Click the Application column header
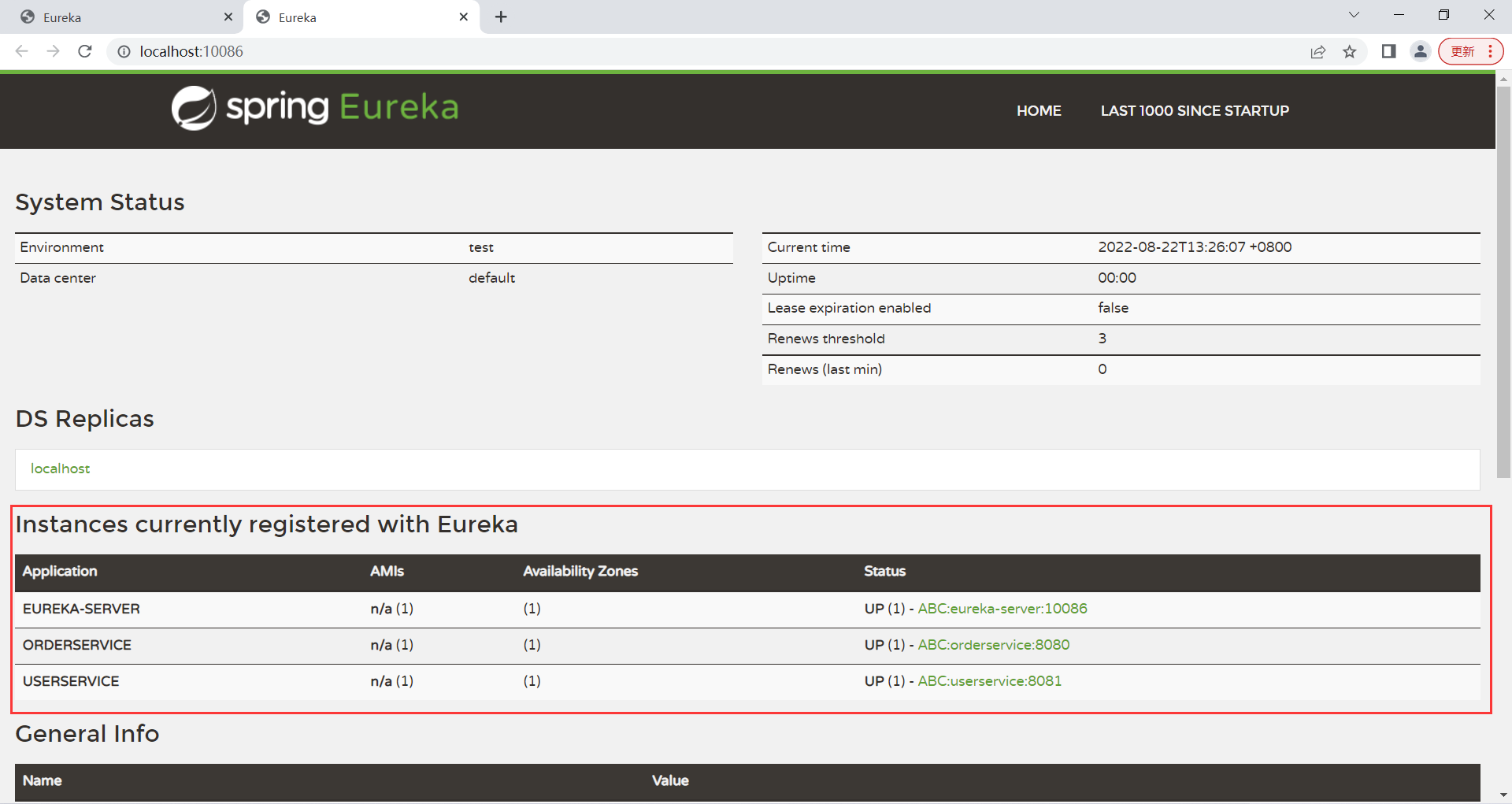This screenshot has height=804, width=1512. coord(60,572)
